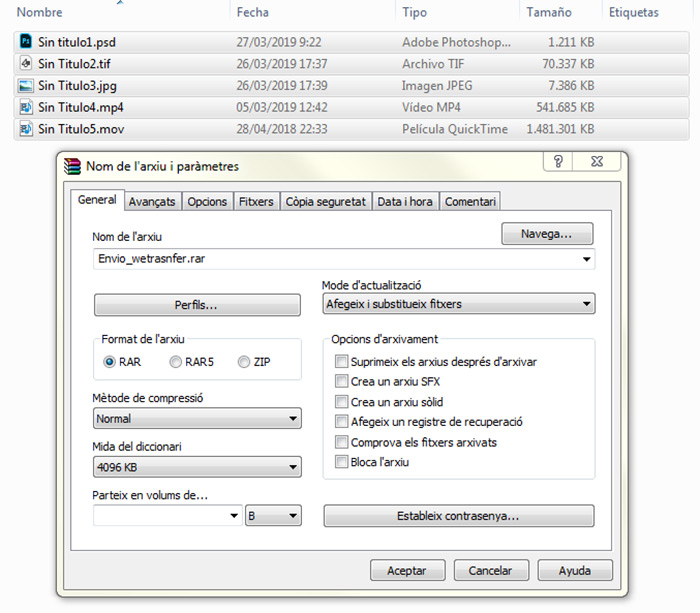
Task: Open the Mode d'actualització dropdown
Action: (459, 304)
